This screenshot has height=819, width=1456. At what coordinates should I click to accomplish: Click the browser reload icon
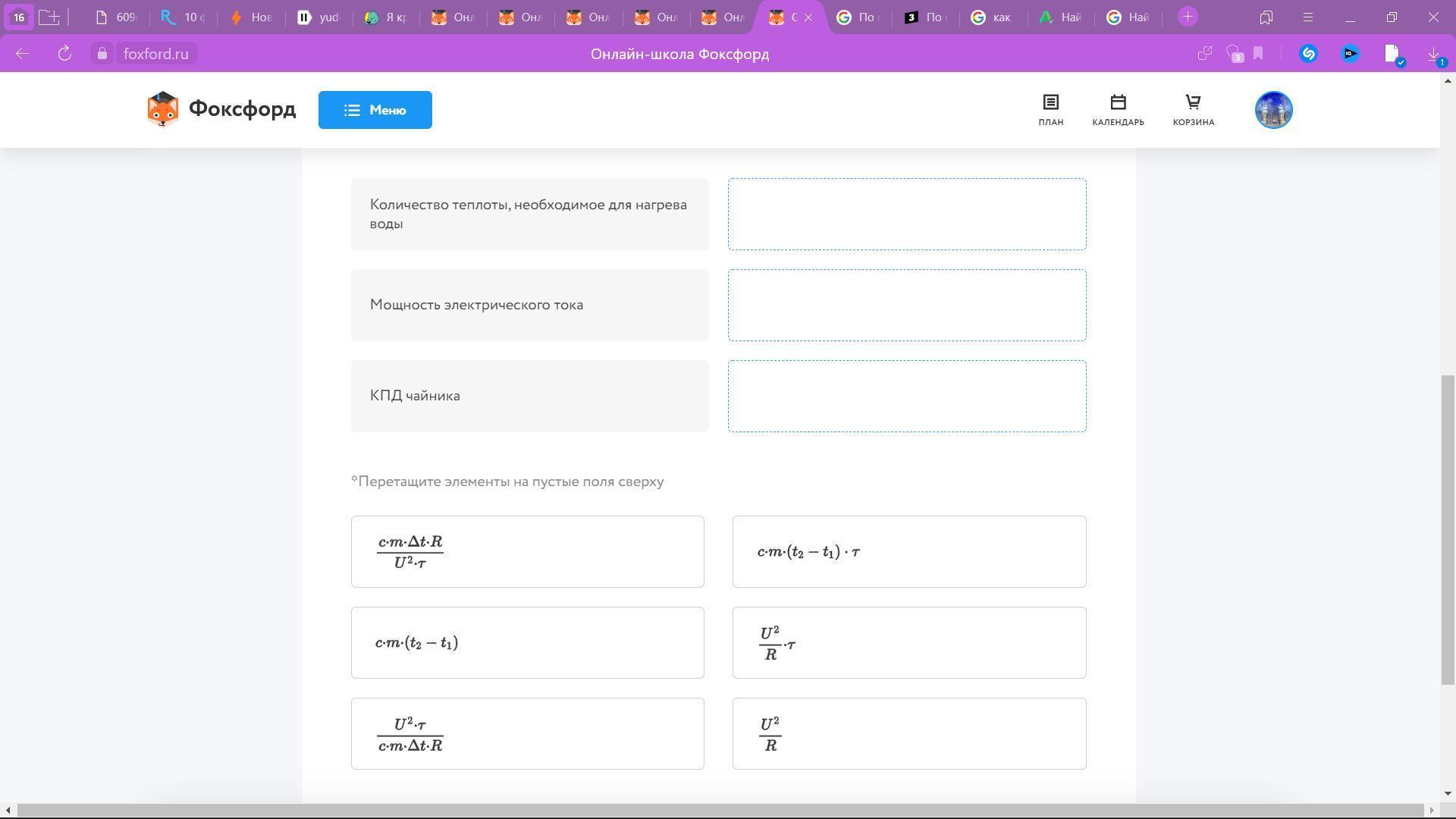[x=64, y=54]
